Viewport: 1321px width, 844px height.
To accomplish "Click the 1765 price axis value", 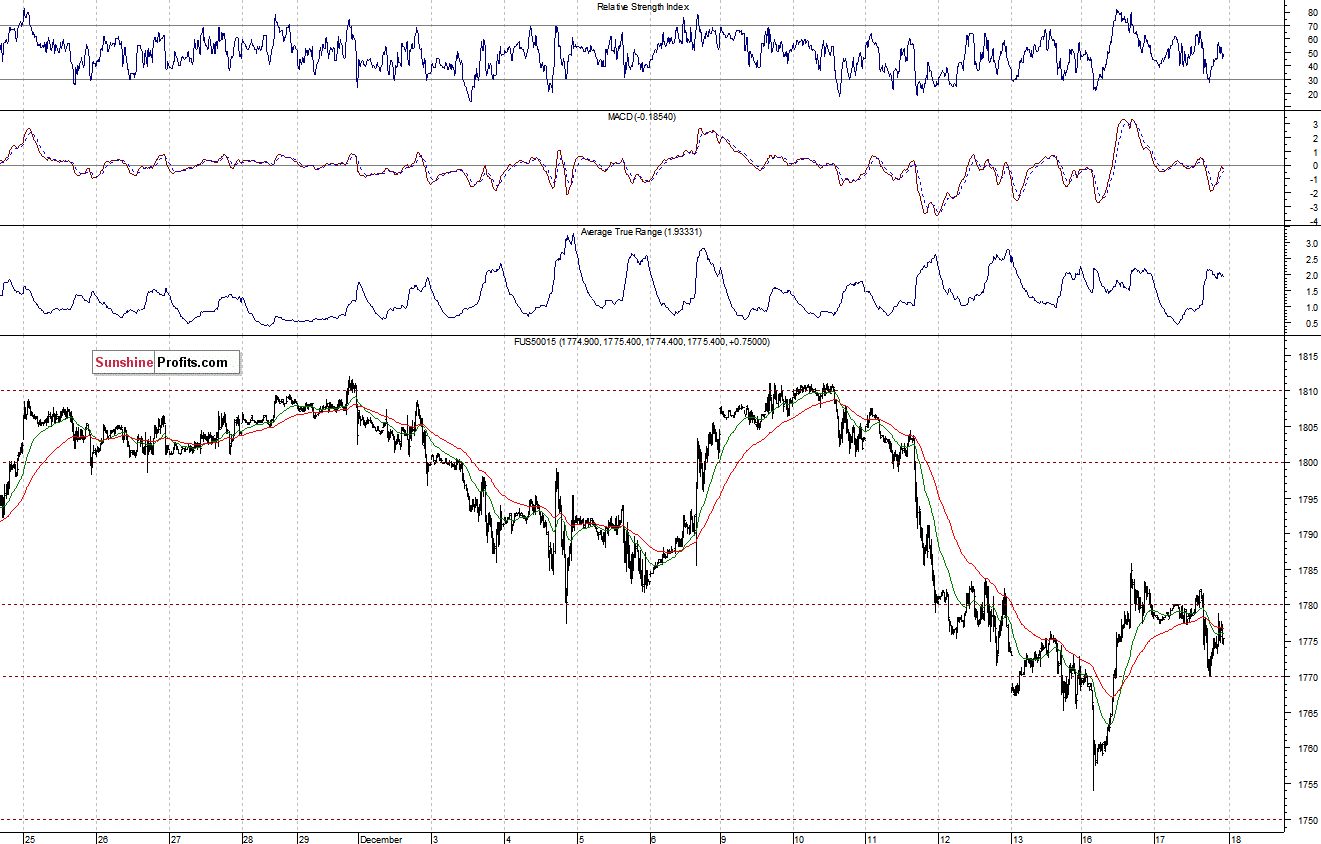I will coord(1308,713).
